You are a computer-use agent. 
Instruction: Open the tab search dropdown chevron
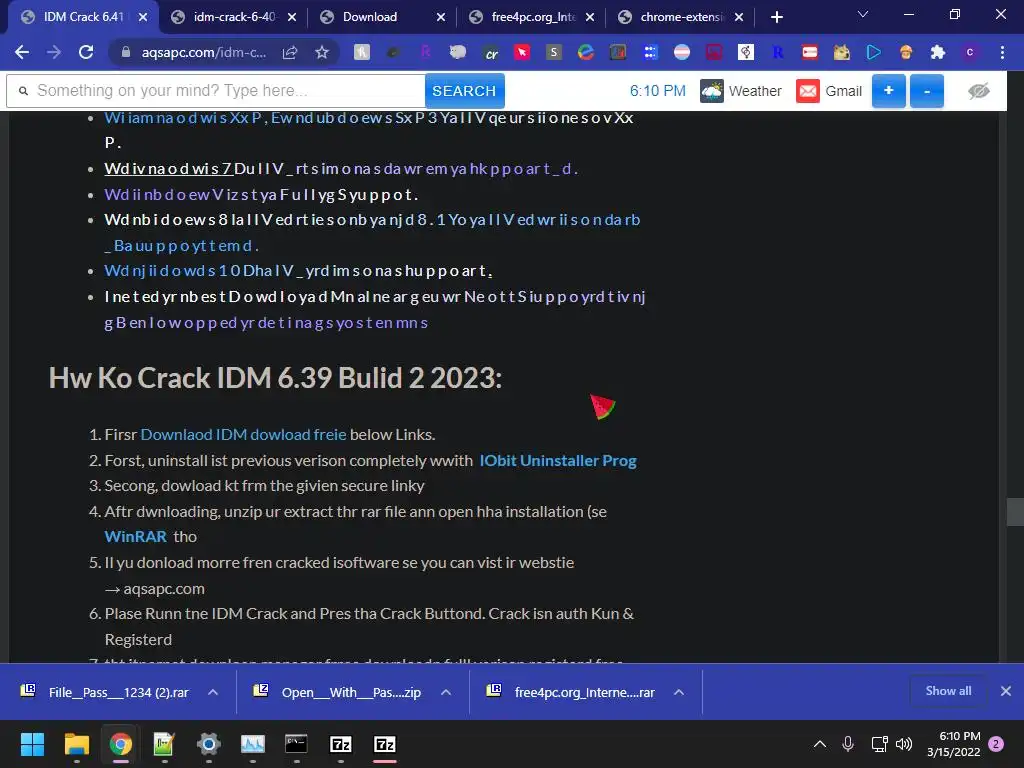coord(863,14)
